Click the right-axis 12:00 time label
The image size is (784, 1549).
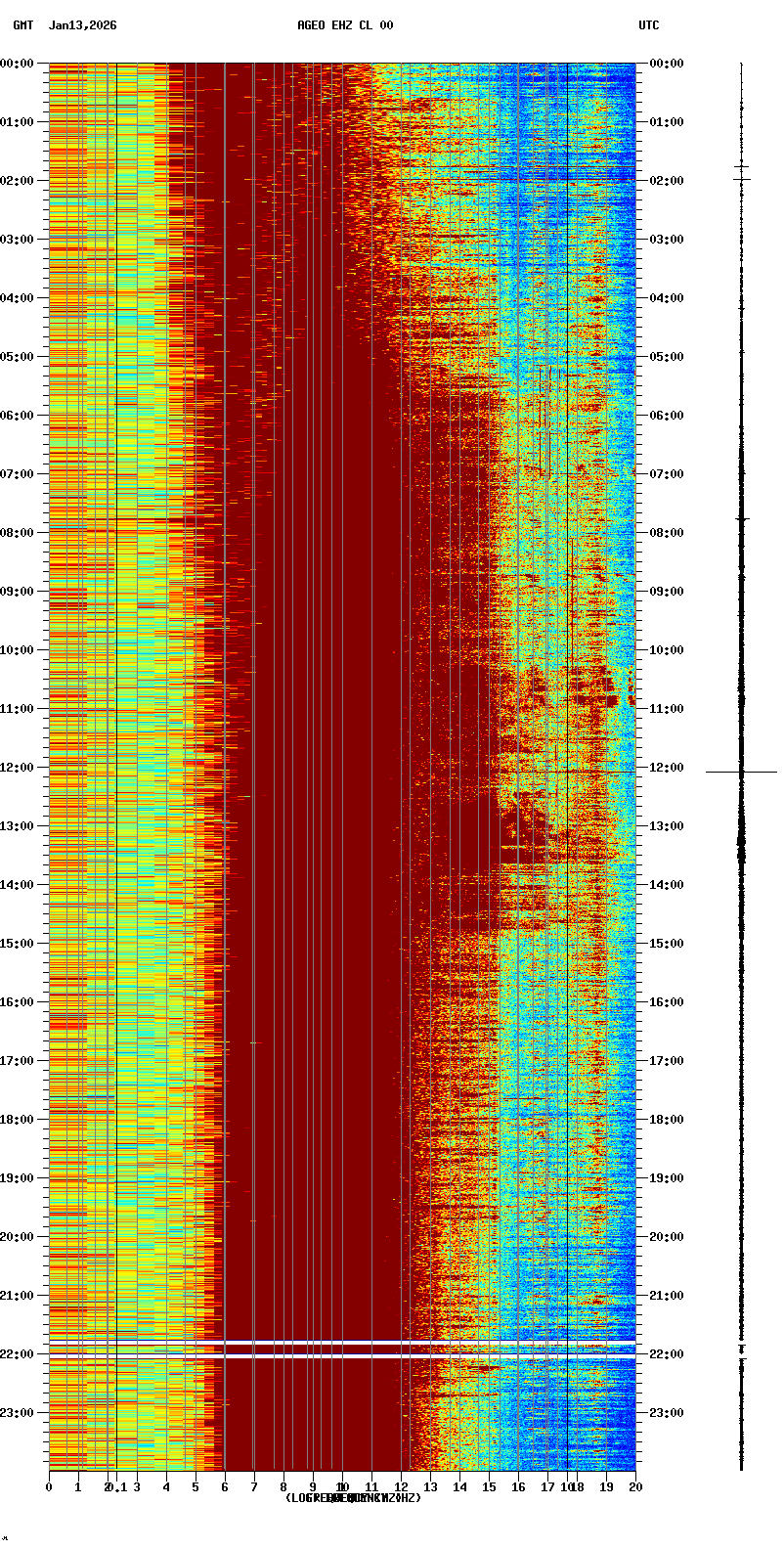(667, 768)
